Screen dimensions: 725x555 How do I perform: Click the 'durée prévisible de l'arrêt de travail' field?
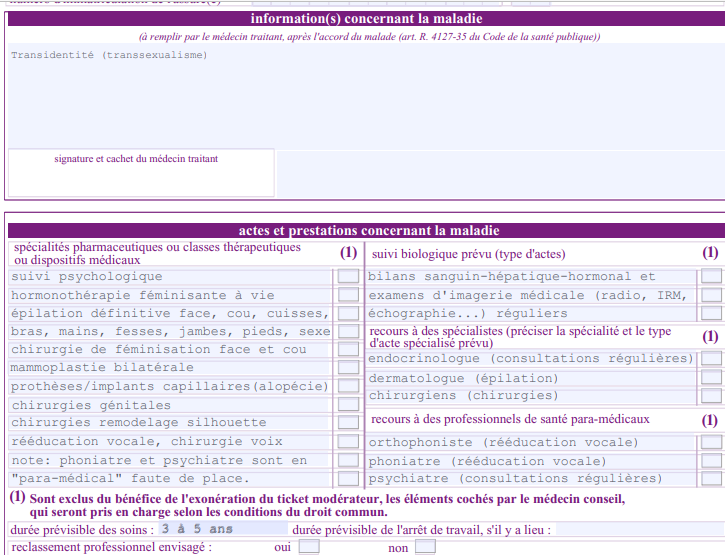(640, 529)
